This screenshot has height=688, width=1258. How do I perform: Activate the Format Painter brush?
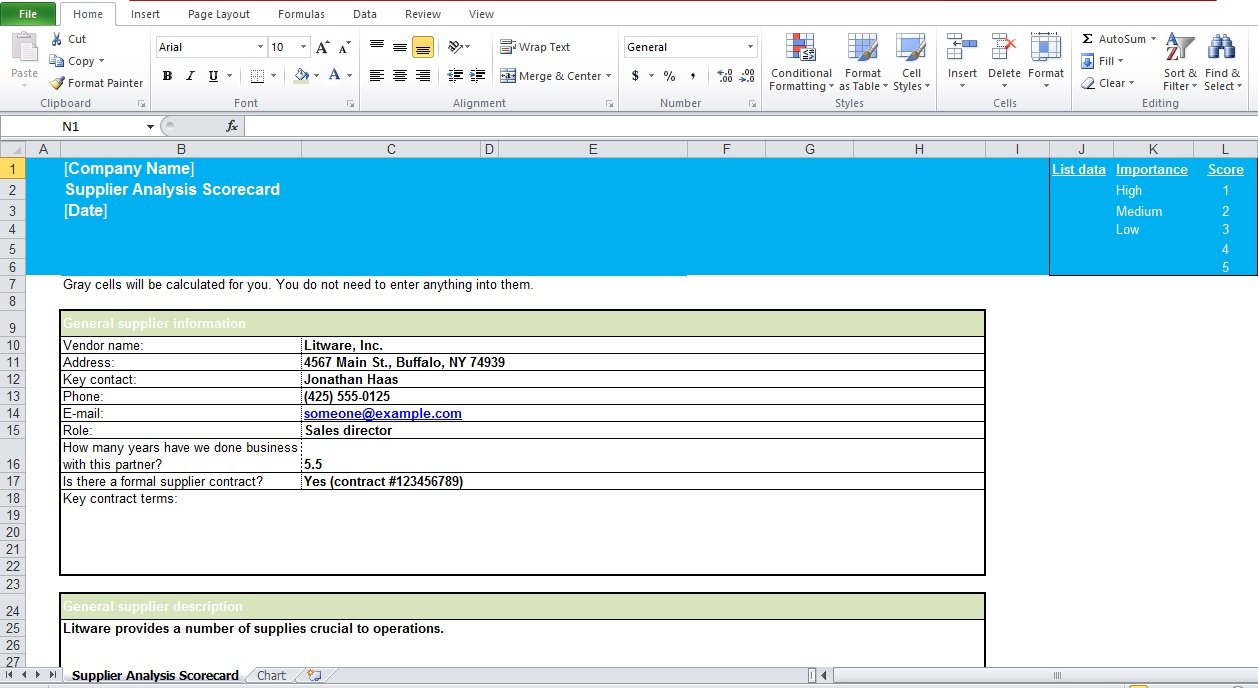pos(58,83)
